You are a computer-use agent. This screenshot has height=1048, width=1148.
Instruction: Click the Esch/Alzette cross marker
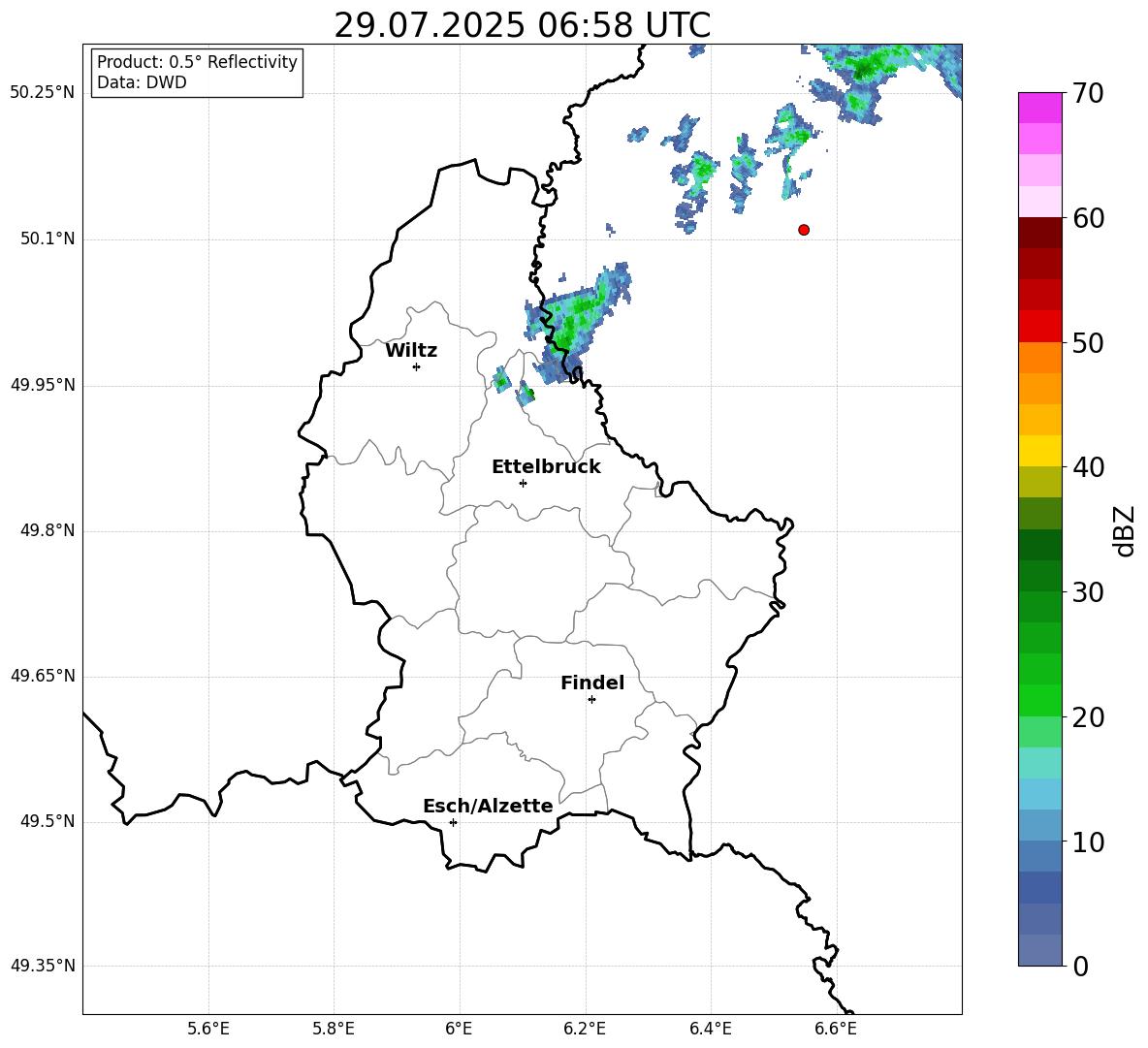[453, 822]
